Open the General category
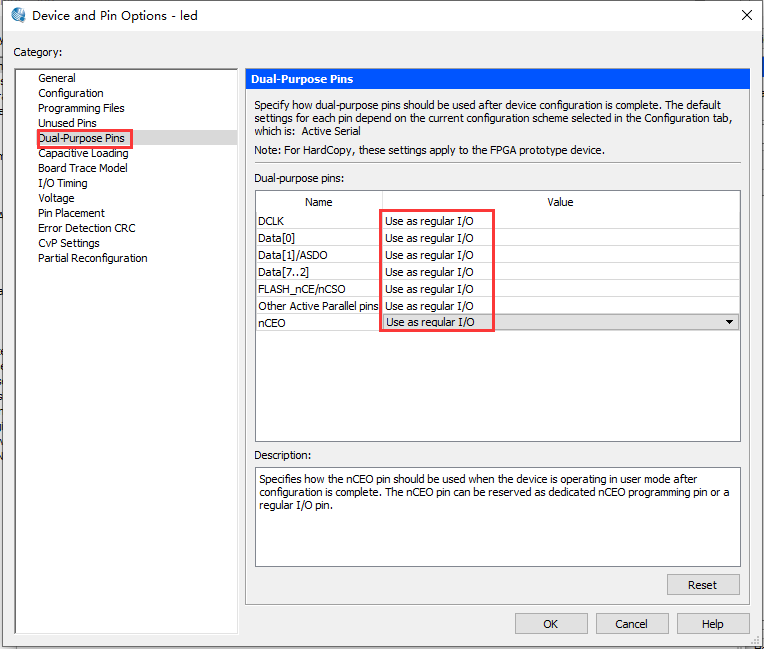This screenshot has width=764, height=649. [x=57, y=78]
